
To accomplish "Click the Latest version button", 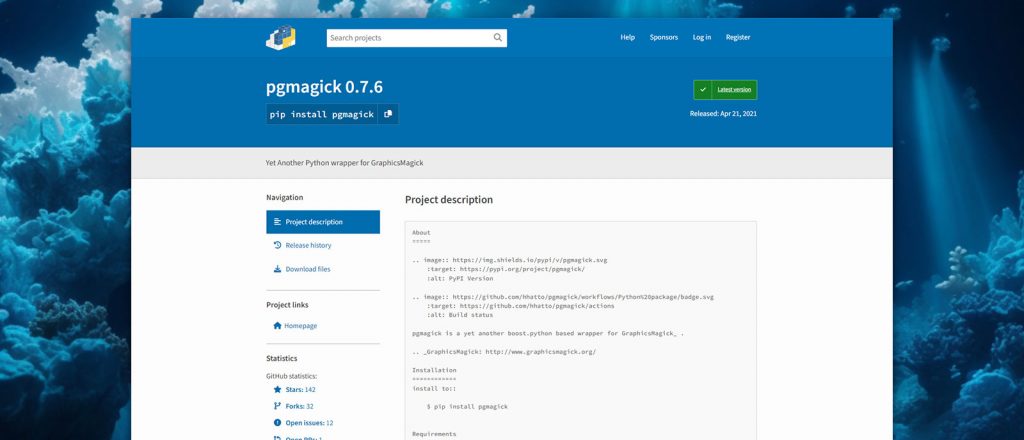I will point(726,89).
